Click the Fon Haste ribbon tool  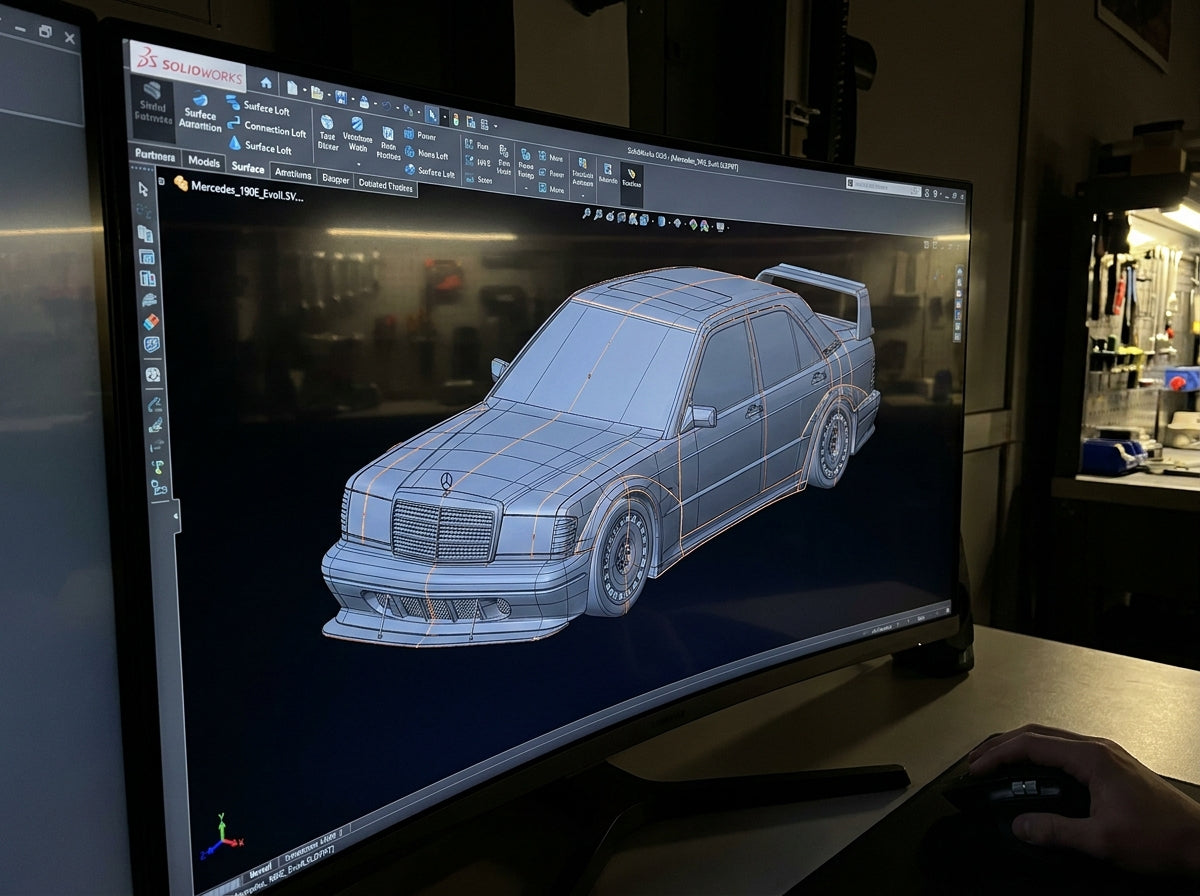pyautogui.click(x=504, y=160)
